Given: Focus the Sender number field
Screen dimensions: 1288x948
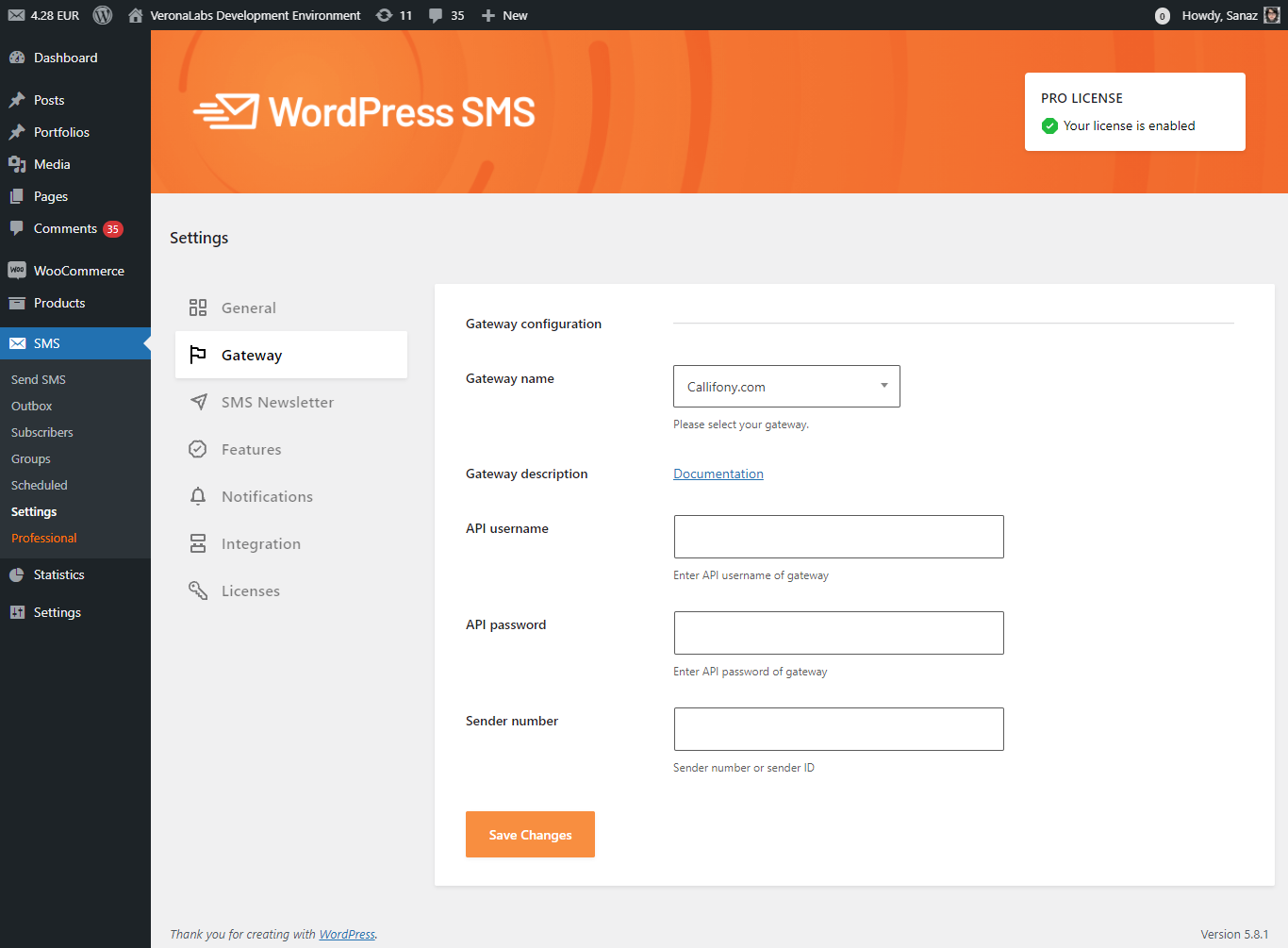Looking at the screenshot, I should click(x=839, y=729).
